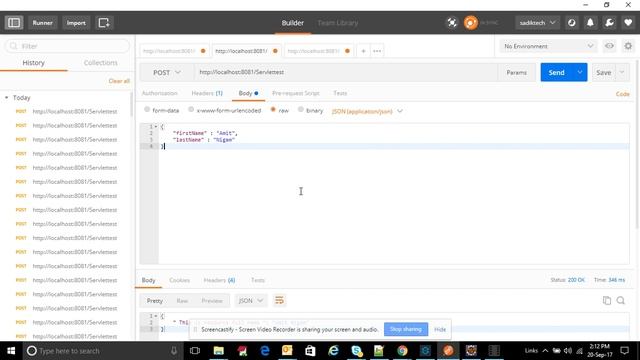Open Google Chrome from the taskbar
Viewport: 640px width, 360px height.
(x=402, y=351)
